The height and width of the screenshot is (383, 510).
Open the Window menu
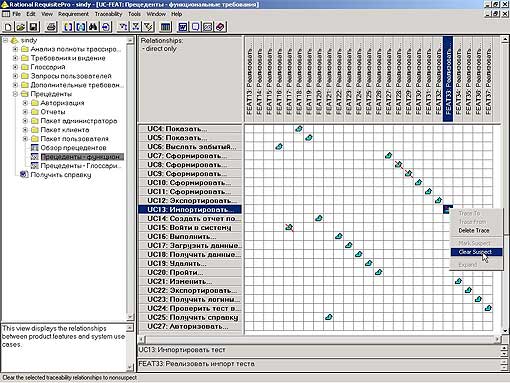pos(156,14)
